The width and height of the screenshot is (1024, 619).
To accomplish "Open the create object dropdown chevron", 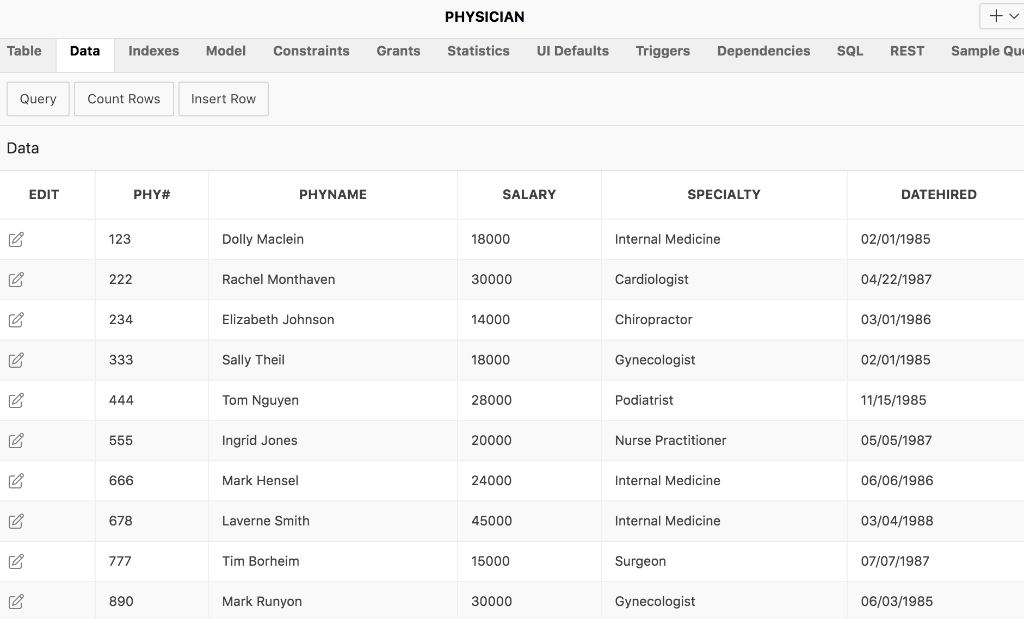I will 1013,16.
